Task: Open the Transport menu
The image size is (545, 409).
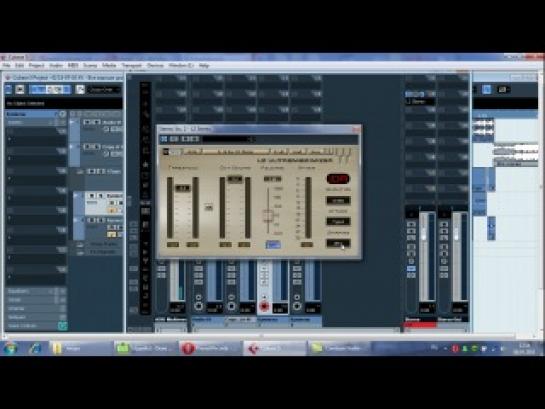Action: pos(131,65)
